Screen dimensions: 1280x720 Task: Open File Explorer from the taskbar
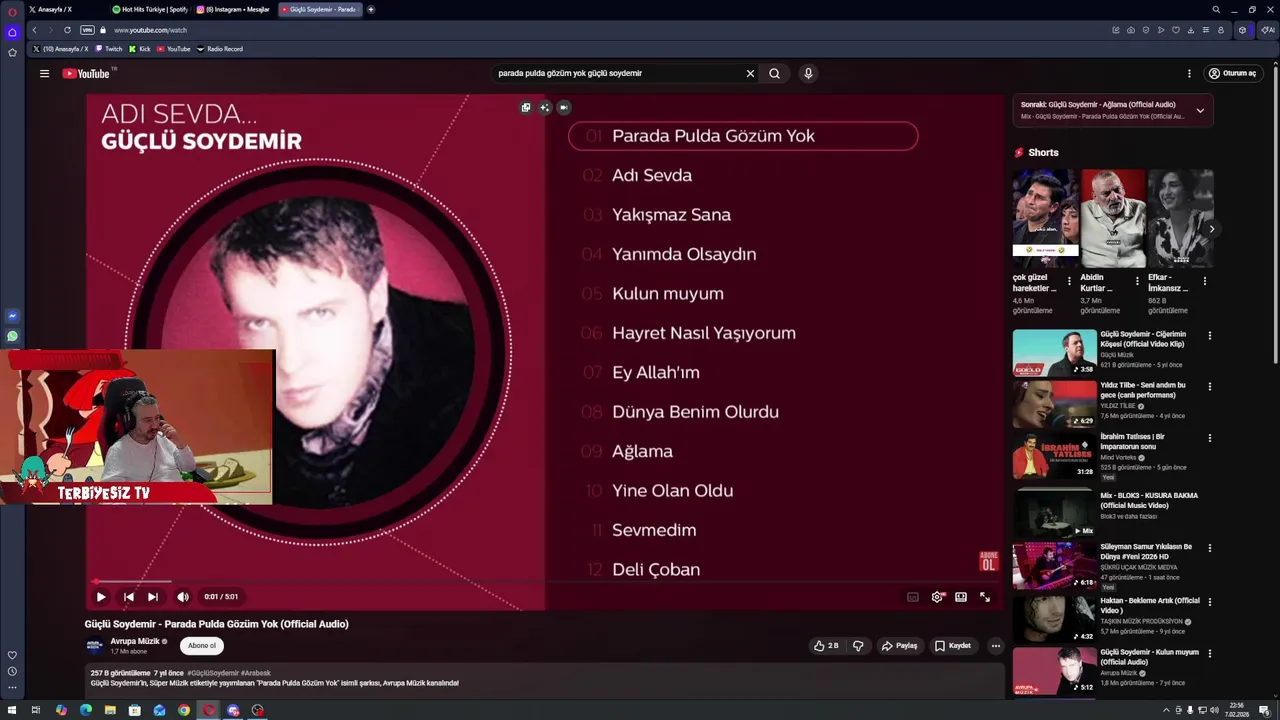[110, 710]
